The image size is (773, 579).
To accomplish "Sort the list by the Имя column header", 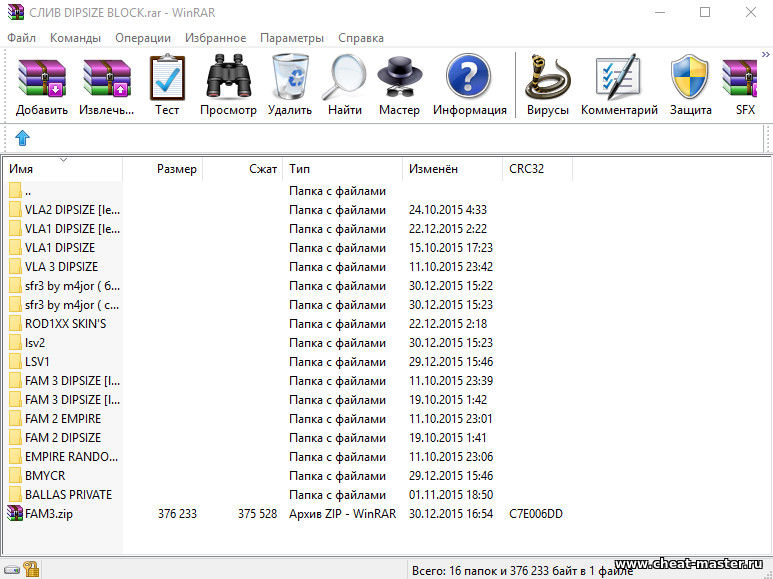I will point(60,169).
